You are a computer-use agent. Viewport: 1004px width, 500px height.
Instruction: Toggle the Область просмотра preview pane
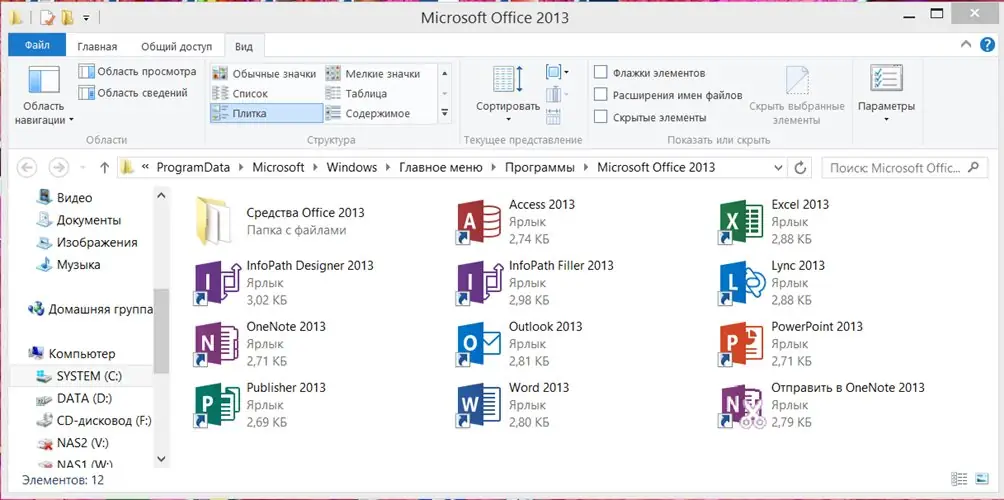pyautogui.click(x=137, y=71)
